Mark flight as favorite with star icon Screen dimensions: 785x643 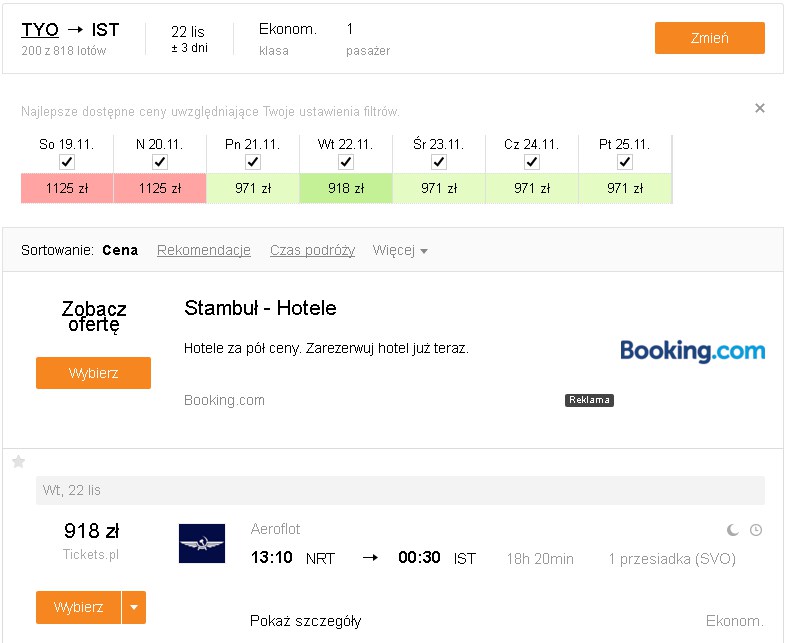pyautogui.click(x=19, y=461)
